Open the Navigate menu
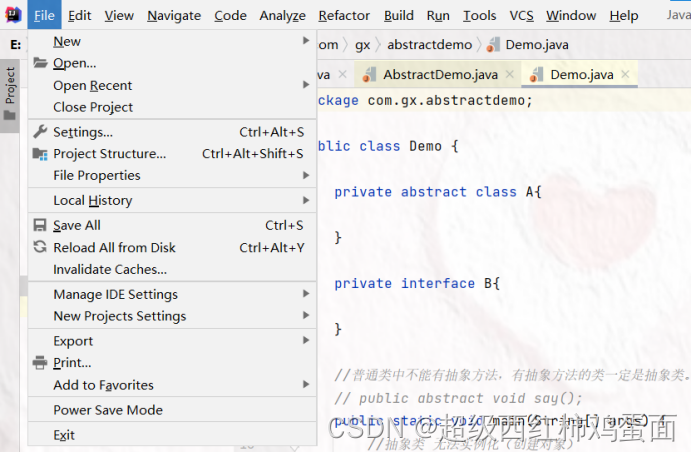 point(174,15)
